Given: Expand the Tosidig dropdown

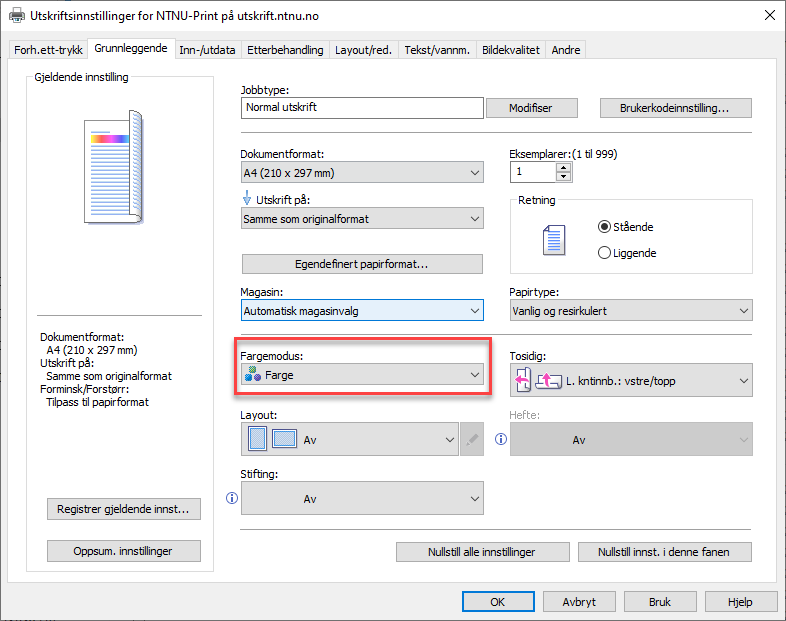Looking at the screenshot, I should click(630, 380).
